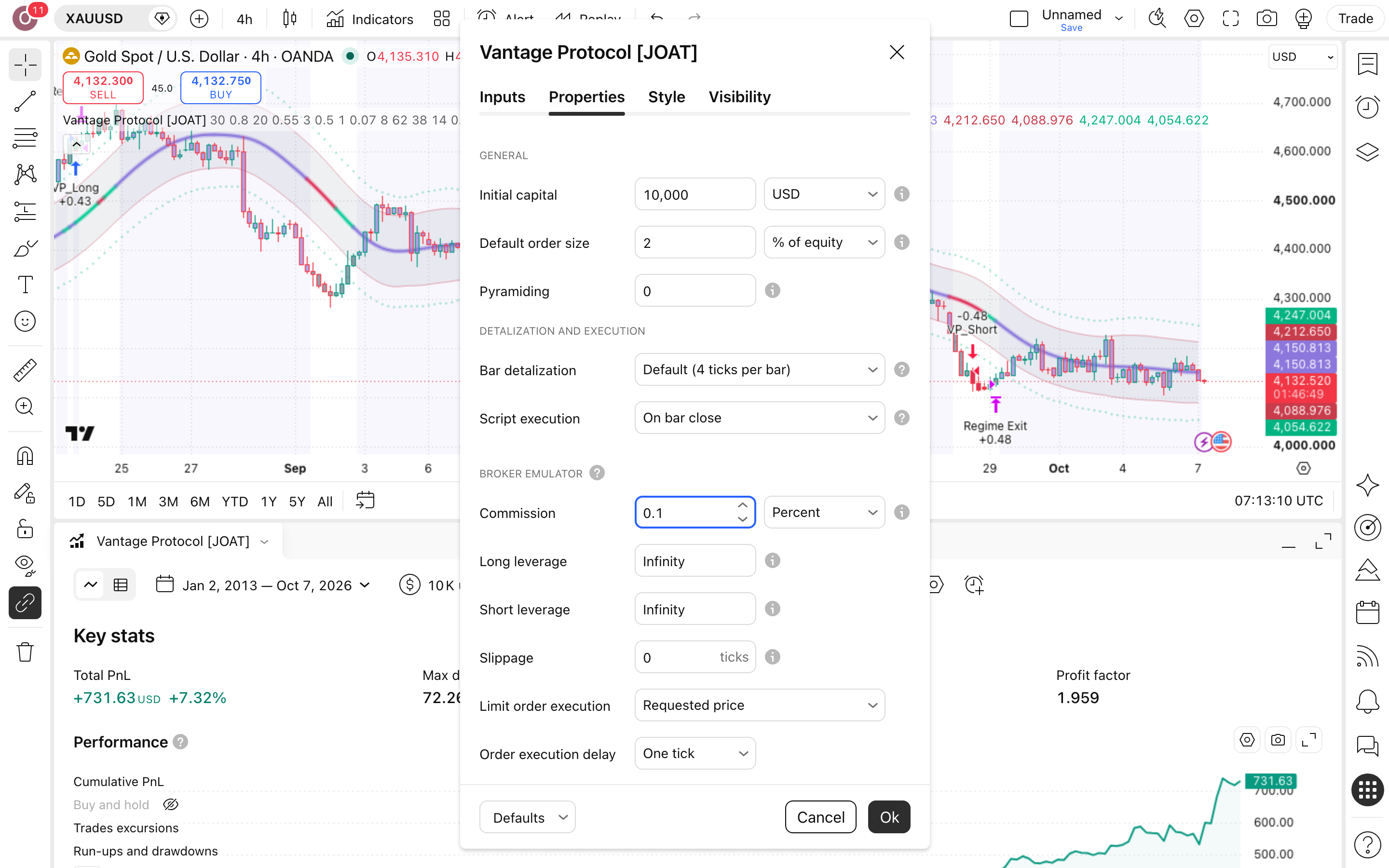Switch to the Inputs tab
Viewport: 1389px width, 868px height.
502,97
